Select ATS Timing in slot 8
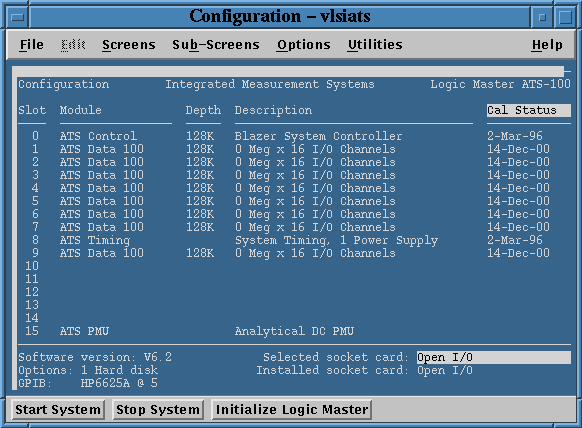 tap(95, 241)
